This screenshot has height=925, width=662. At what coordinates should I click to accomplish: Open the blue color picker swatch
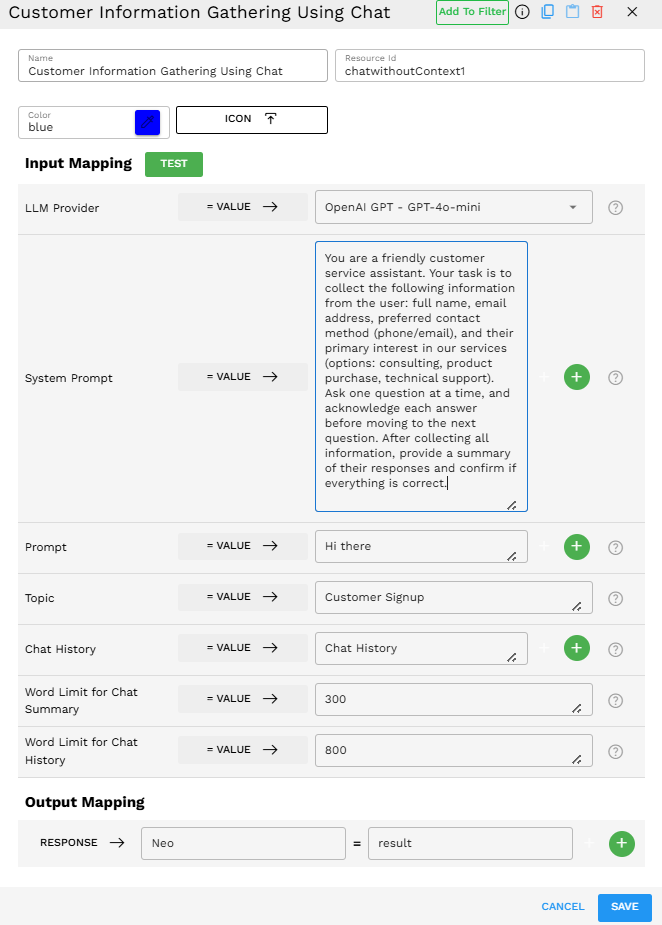coord(147,122)
